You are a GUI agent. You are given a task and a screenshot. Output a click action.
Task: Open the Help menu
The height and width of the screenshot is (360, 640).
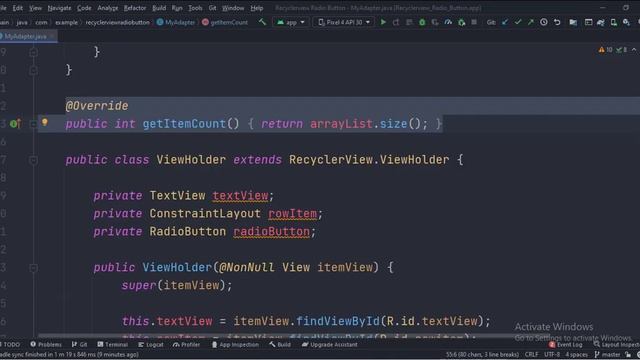point(257,8)
